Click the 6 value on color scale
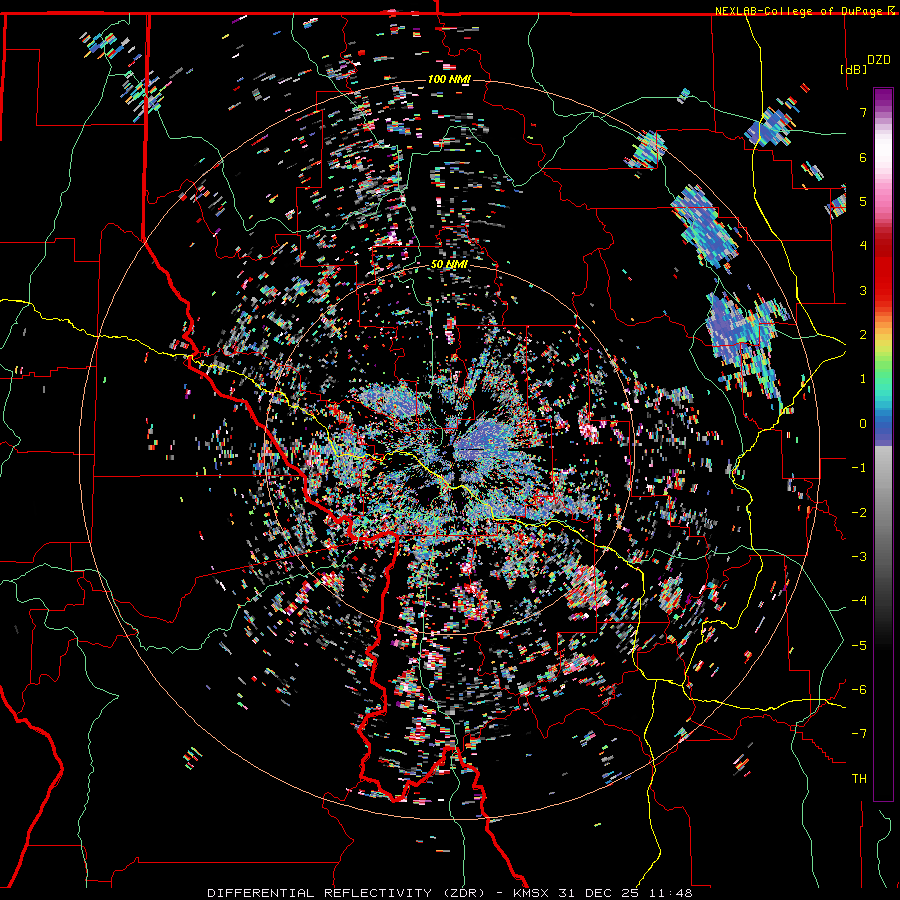 tap(863, 157)
